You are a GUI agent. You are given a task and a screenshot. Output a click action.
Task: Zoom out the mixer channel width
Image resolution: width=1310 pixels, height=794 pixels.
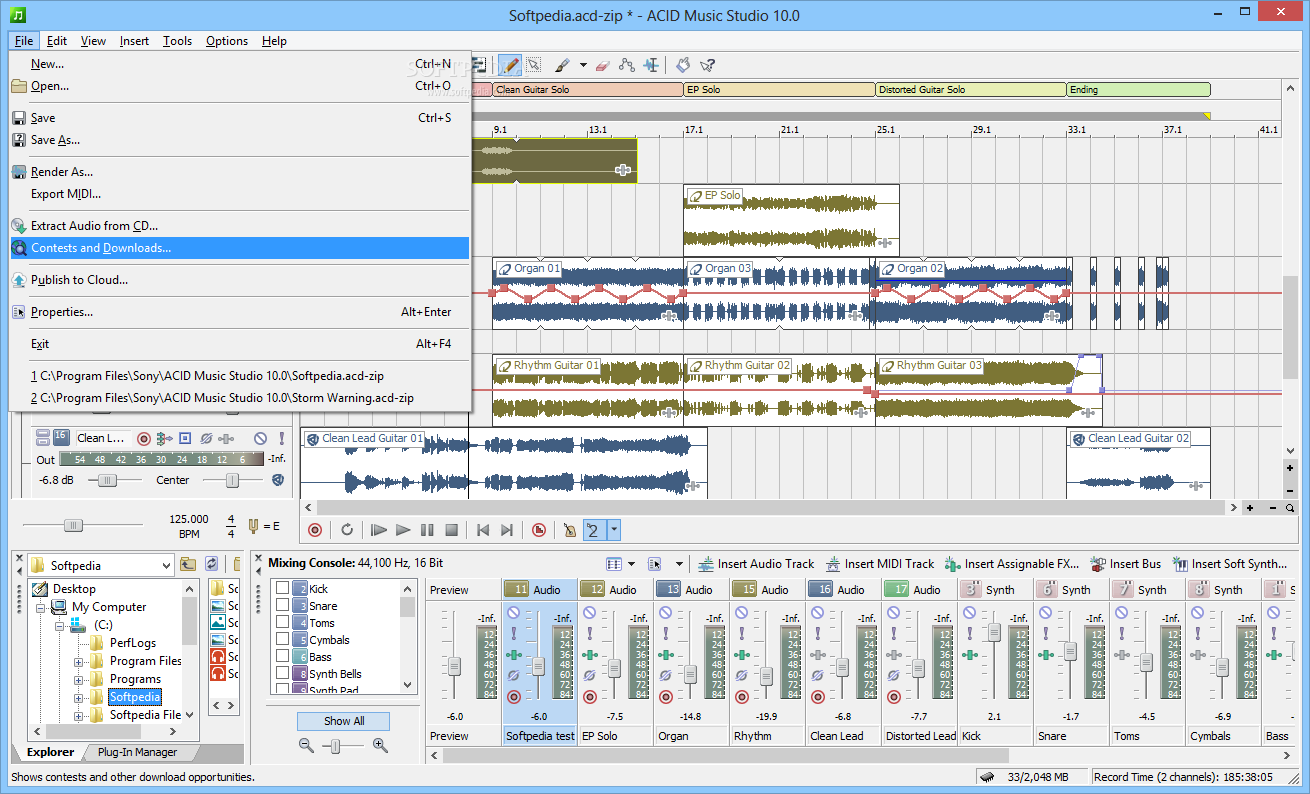click(306, 745)
